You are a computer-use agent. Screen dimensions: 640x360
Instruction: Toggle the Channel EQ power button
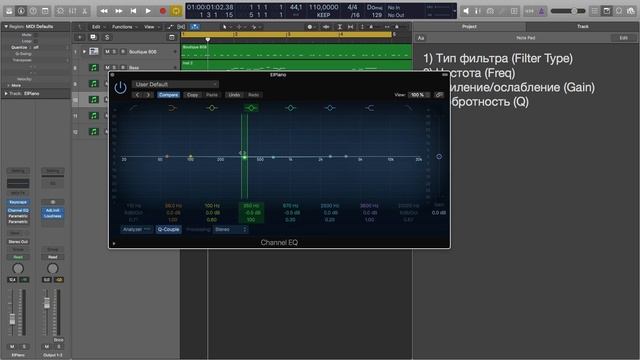[x=120, y=87]
